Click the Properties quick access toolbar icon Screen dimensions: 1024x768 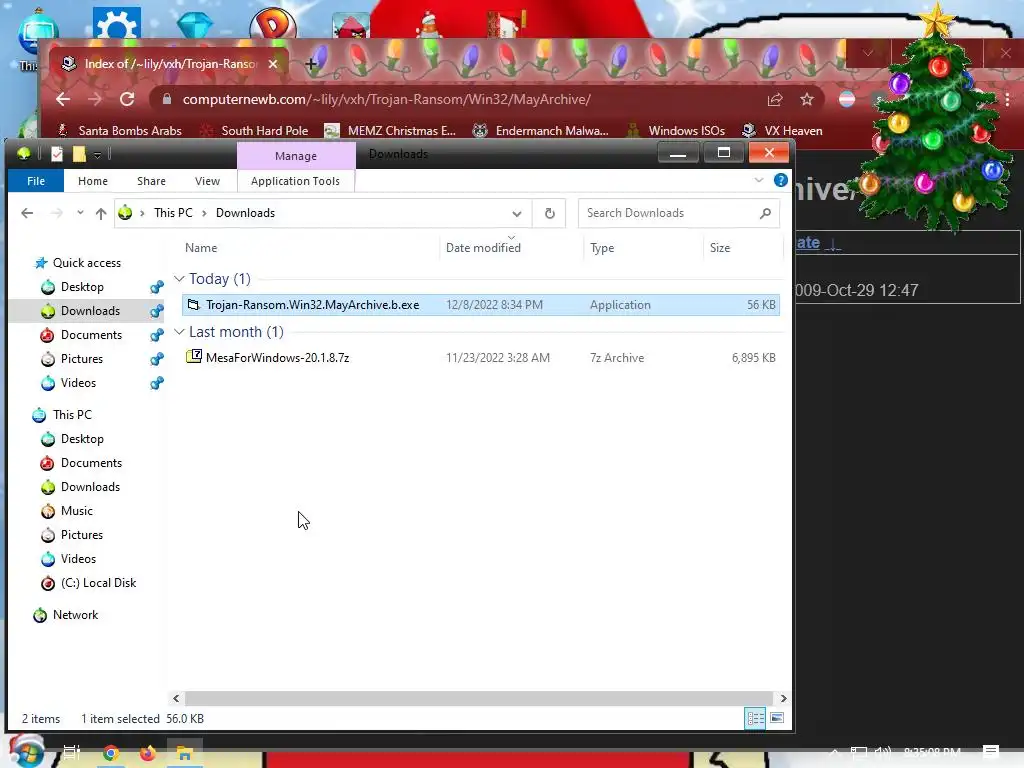point(57,154)
